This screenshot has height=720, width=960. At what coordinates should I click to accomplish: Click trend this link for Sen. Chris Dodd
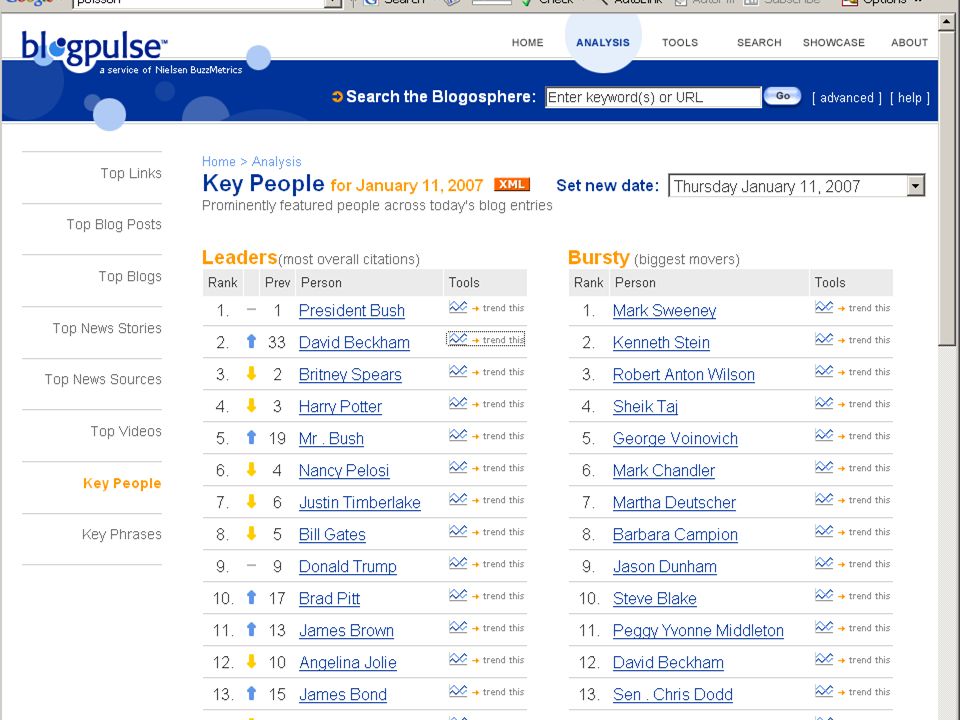pyautogui.click(x=869, y=692)
